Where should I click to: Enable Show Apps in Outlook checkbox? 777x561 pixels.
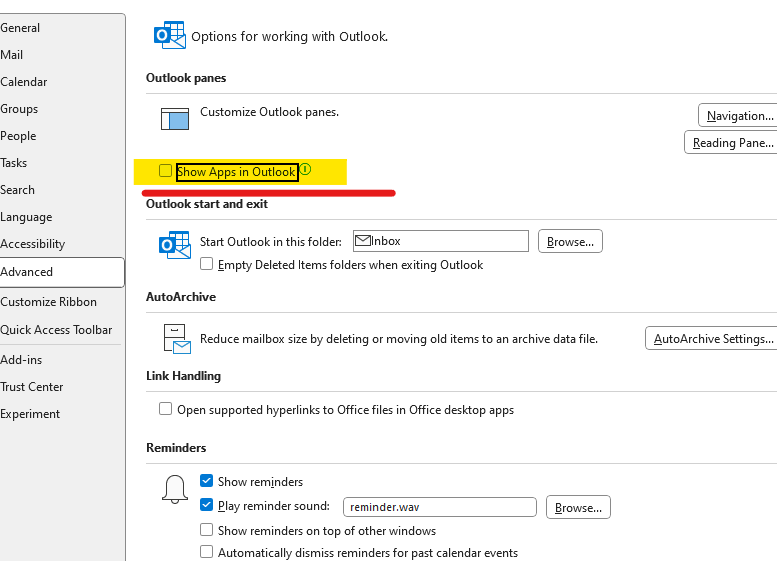[166, 171]
